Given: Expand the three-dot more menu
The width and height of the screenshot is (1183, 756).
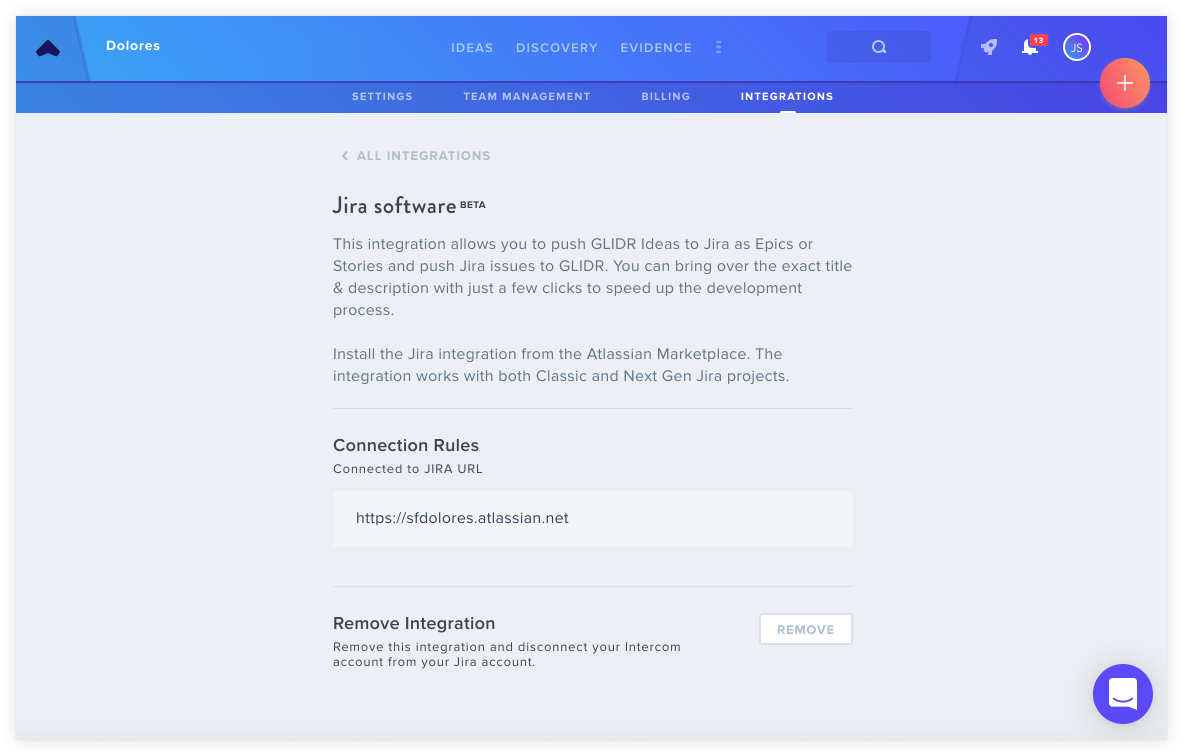Looking at the screenshot, I should pos(718,48).
